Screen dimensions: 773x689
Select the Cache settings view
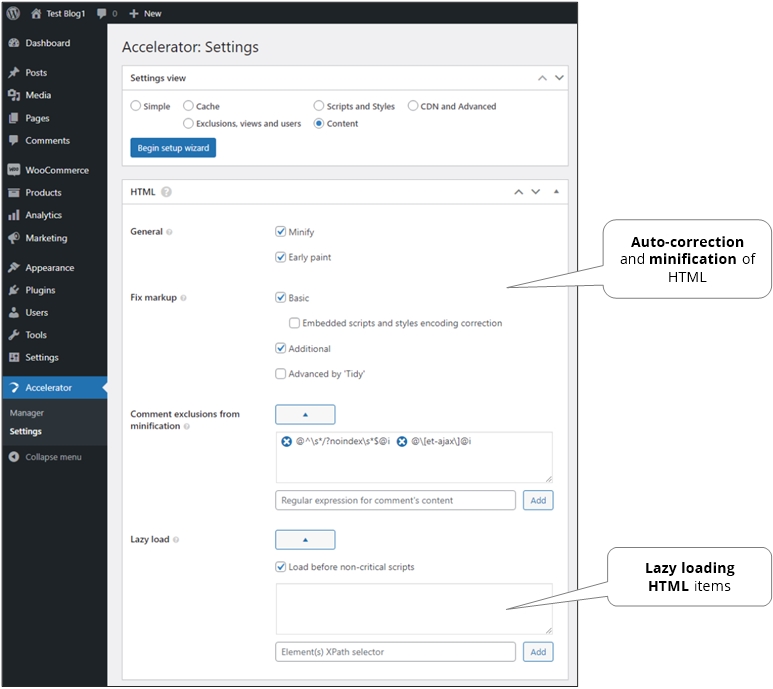click(x=188, y=106)
